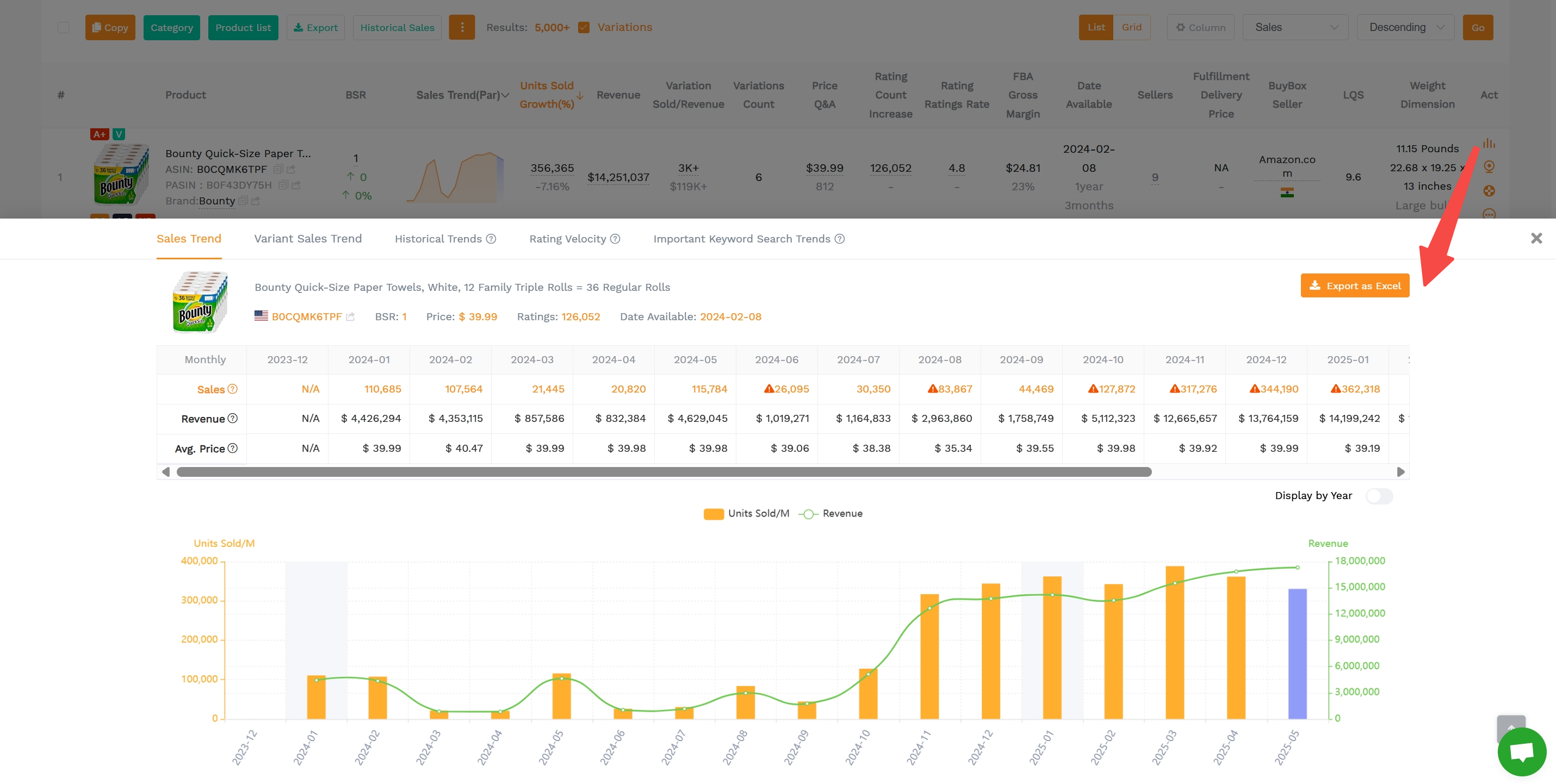Open Important Keyword Search Trends tab
Image resolution: width=1556 pixels, height=784 pixels.
tap(741, 239)
